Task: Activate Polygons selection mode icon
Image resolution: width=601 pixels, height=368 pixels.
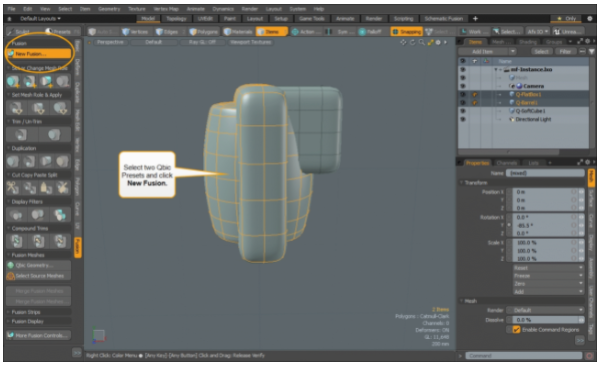Action: click(193, 32)
